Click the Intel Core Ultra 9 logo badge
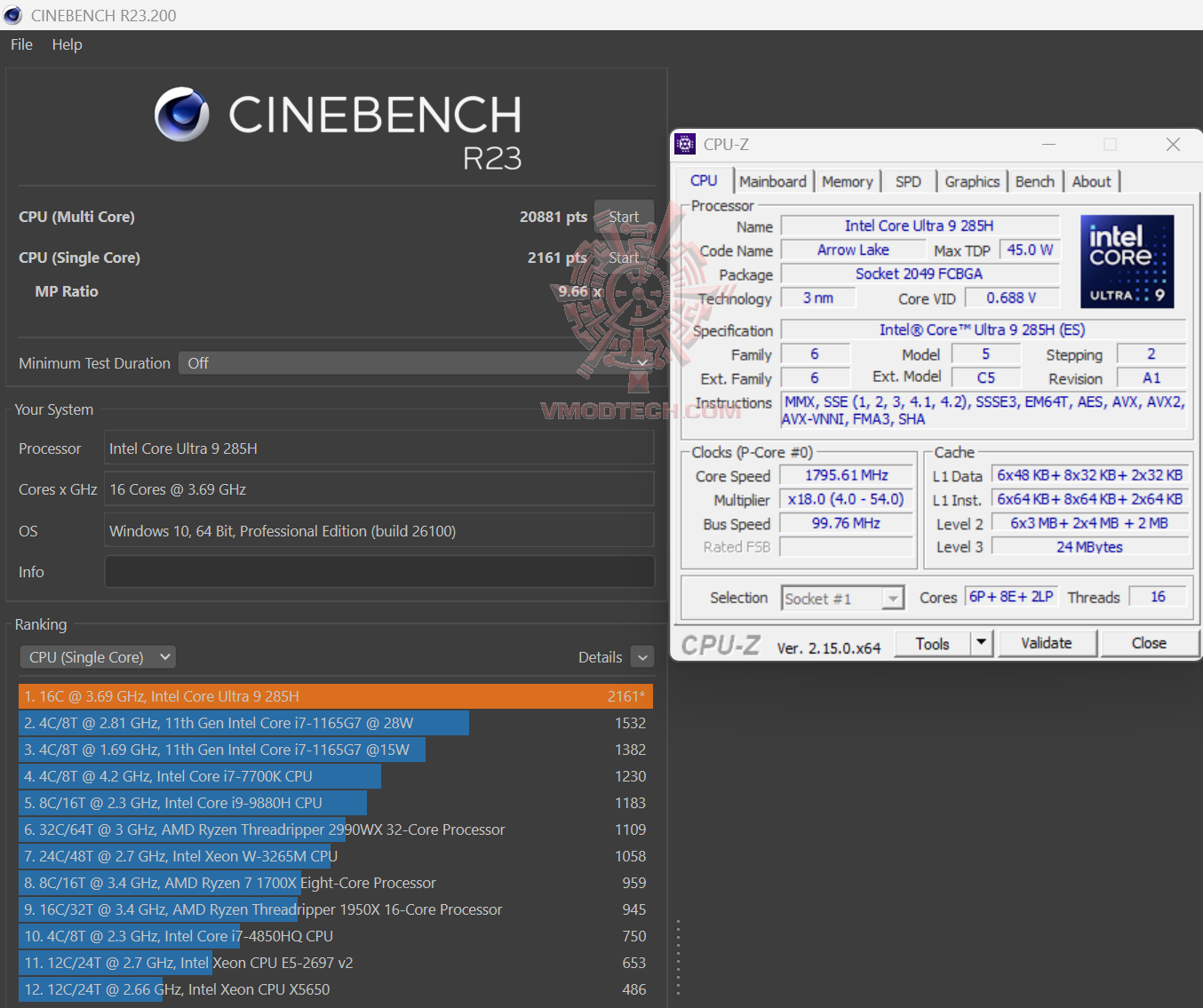Viewport: 1203px width, 1008px height. [x=1127, y=261]
